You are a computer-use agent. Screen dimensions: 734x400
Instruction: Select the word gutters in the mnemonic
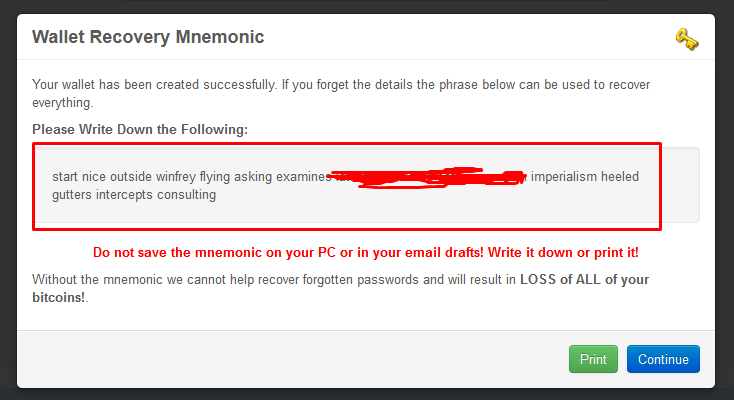tap(72, 195)
